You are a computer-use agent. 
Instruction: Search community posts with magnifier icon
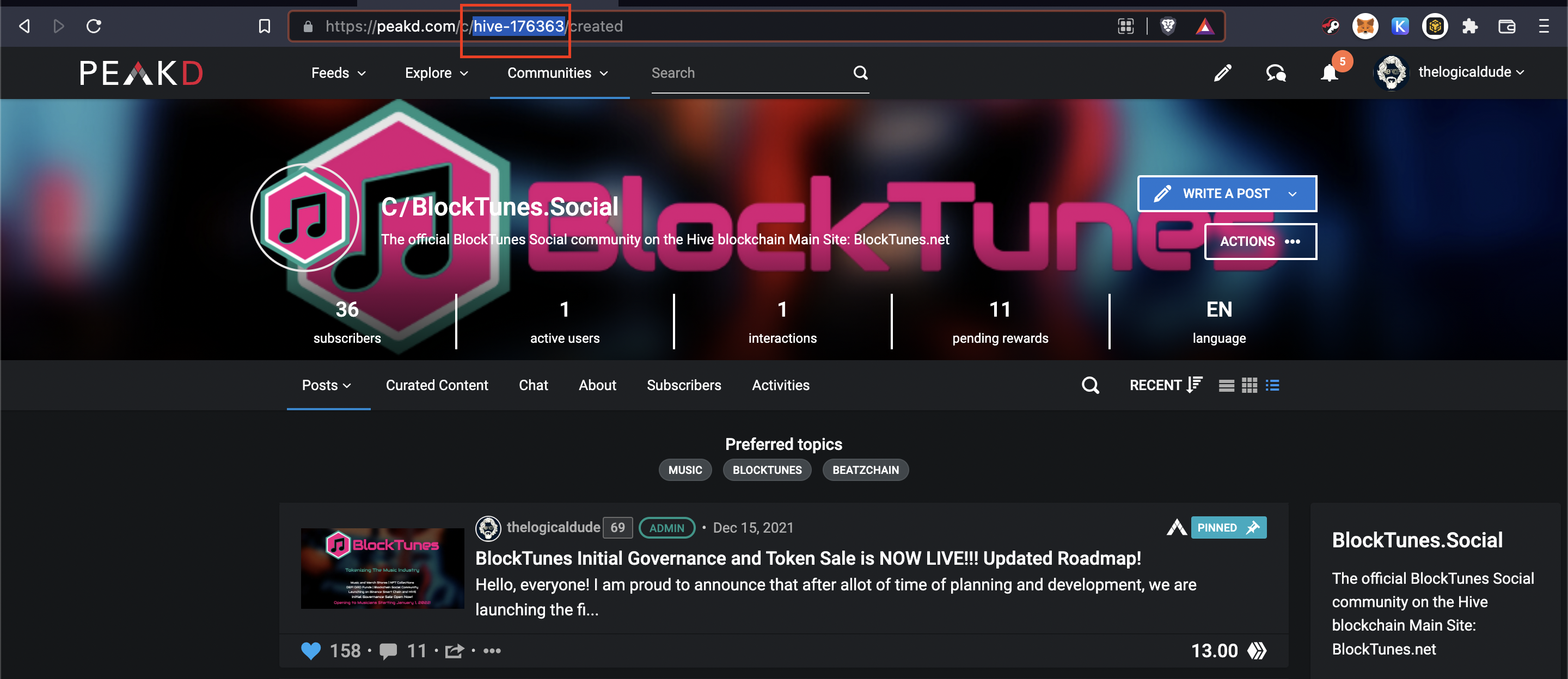coord(1090,385)
